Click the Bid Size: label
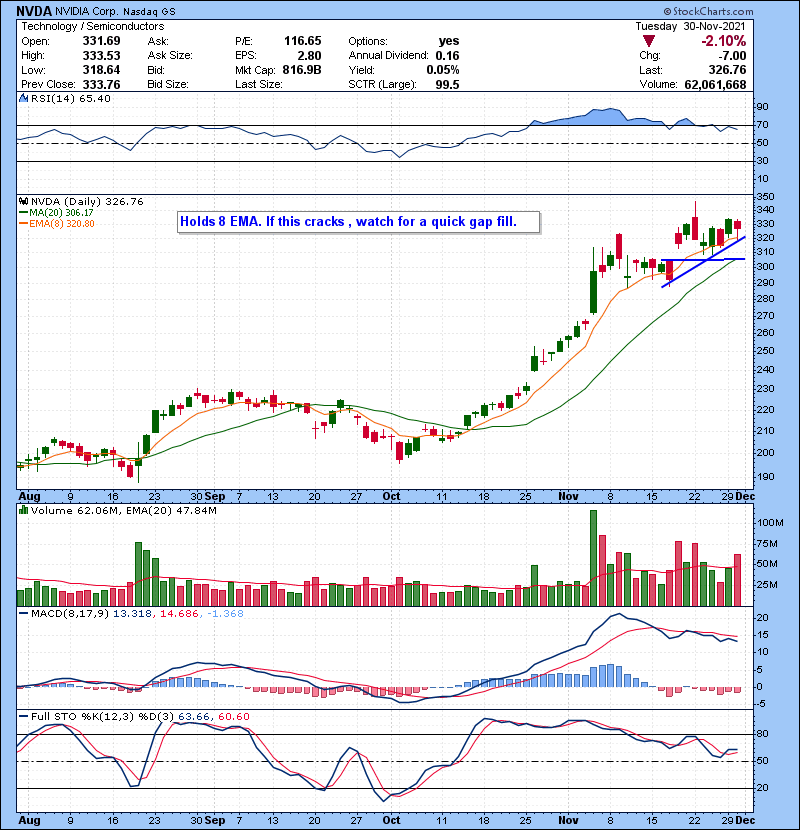Viewport: 800px width, 830px height. (168, 85)
